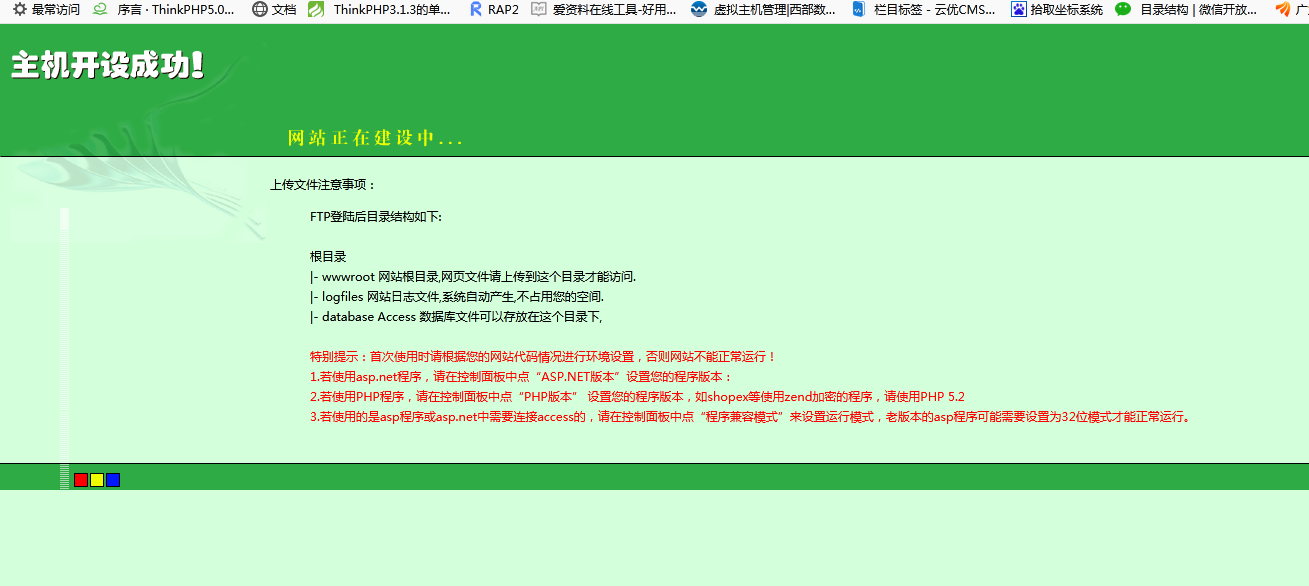Click the red color square
1309x586 pixels.
click(81, 480)
